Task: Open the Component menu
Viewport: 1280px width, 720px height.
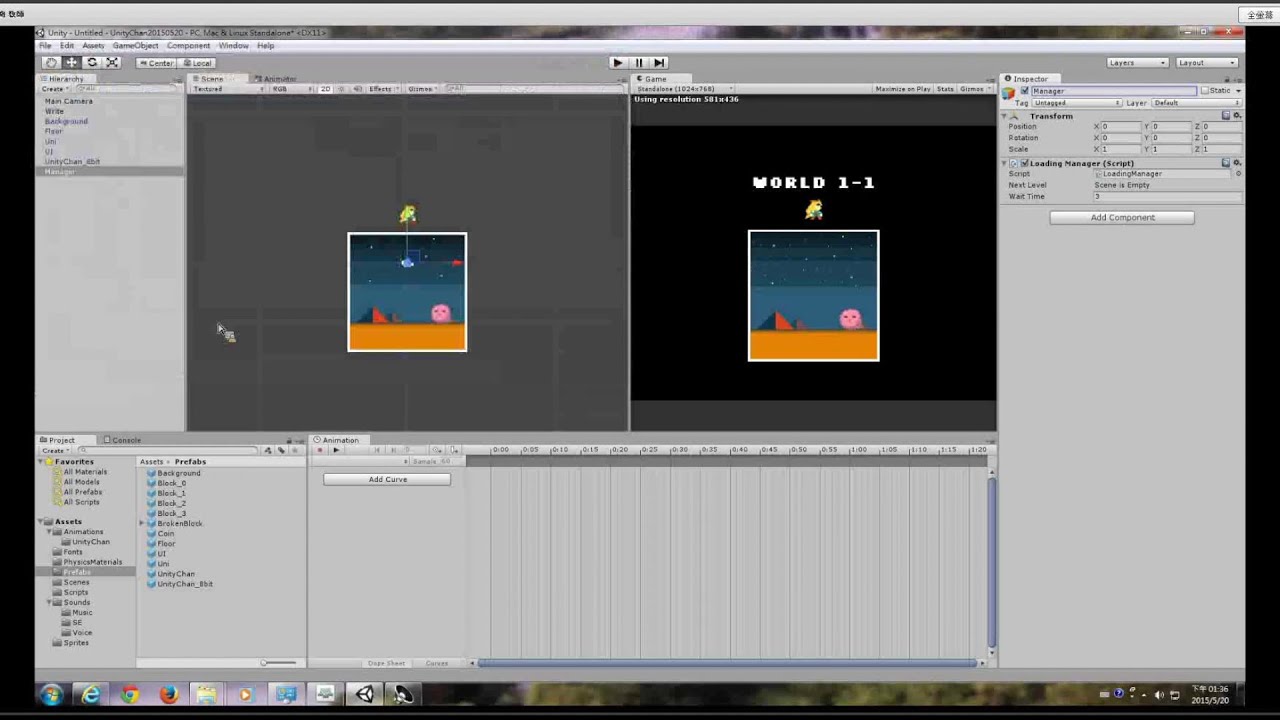Action: coord(188,46)
